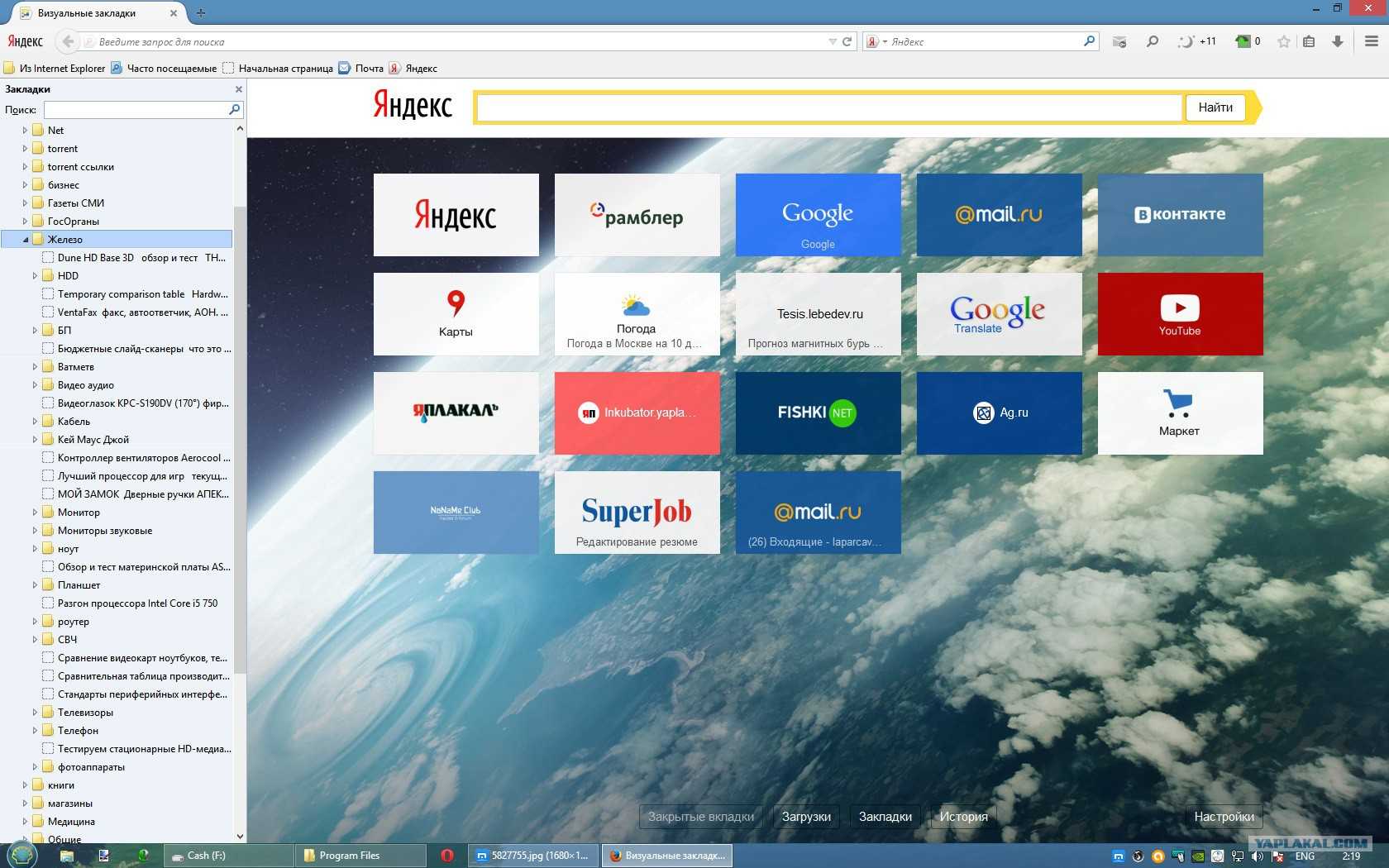
Task: Open address bar history dropdown arrow
Action: tap(832, 41)
